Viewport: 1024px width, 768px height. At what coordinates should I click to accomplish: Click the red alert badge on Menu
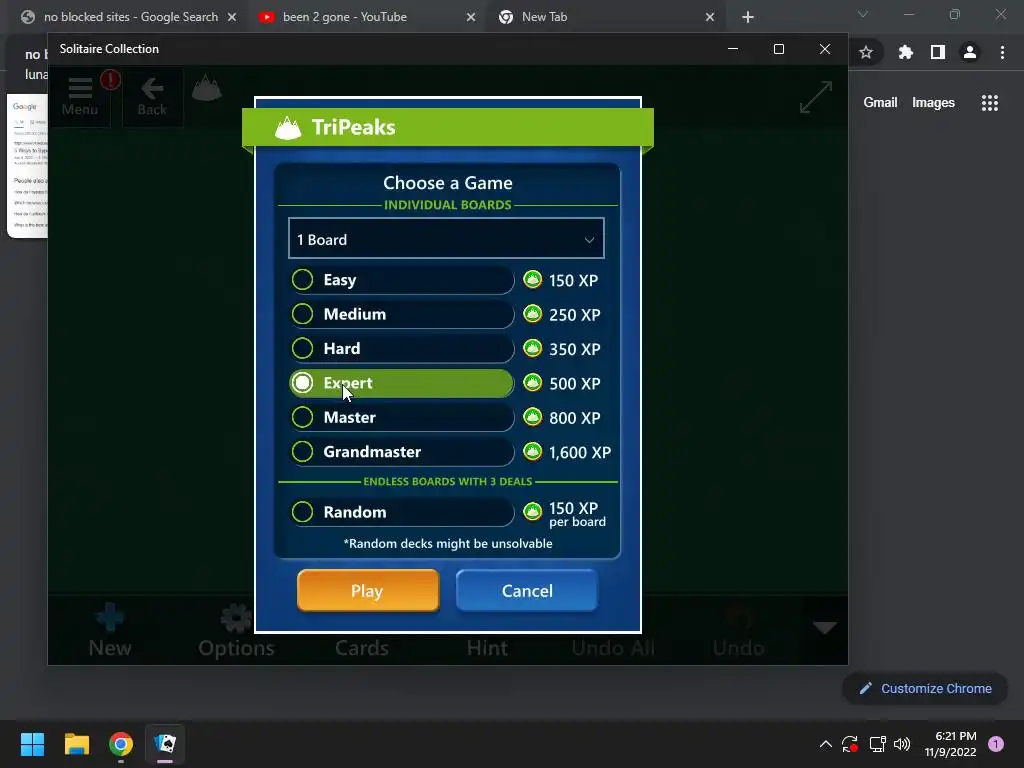110,80
